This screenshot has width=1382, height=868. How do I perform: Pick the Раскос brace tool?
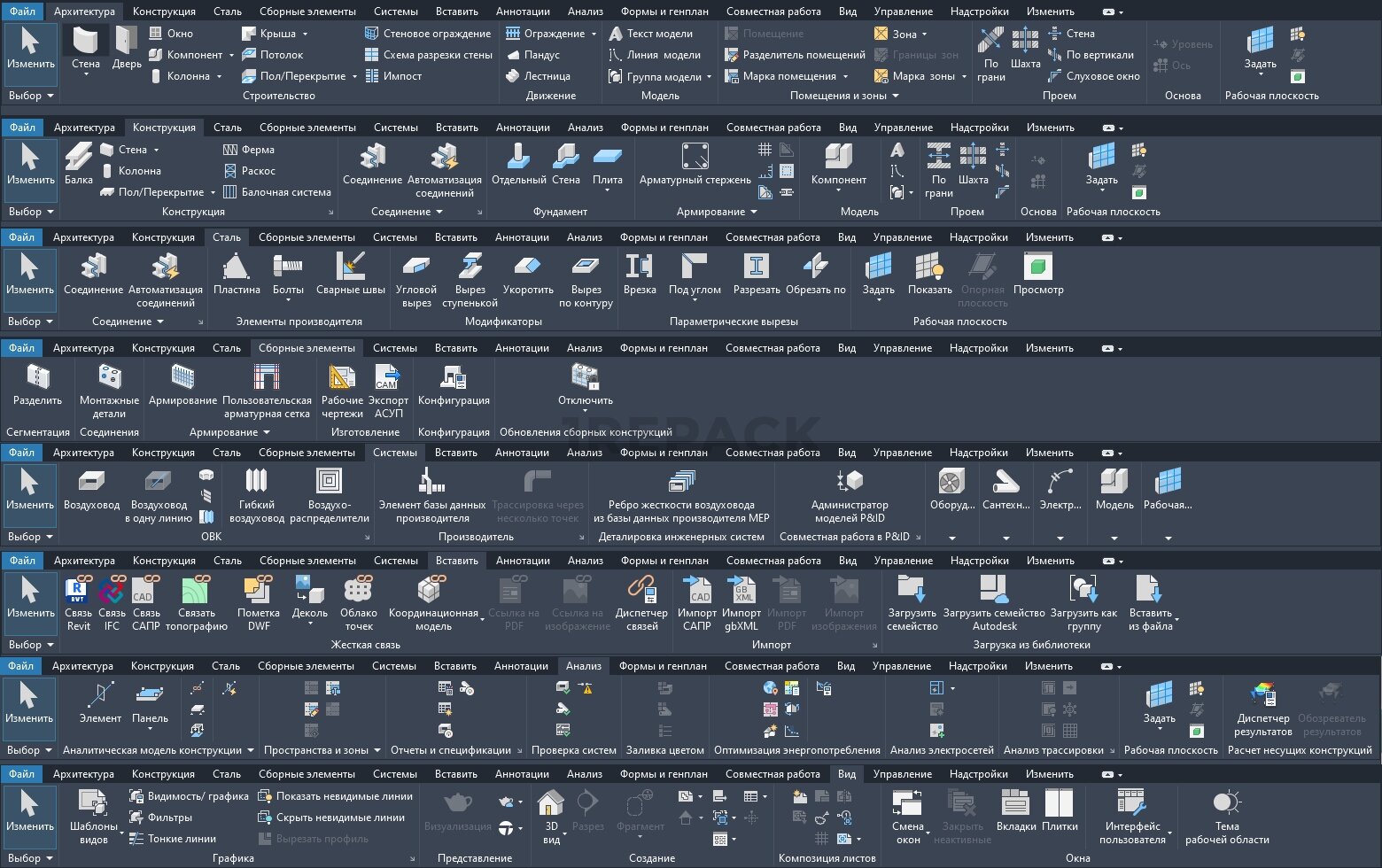pyautogui.click(x=250, y=171)
